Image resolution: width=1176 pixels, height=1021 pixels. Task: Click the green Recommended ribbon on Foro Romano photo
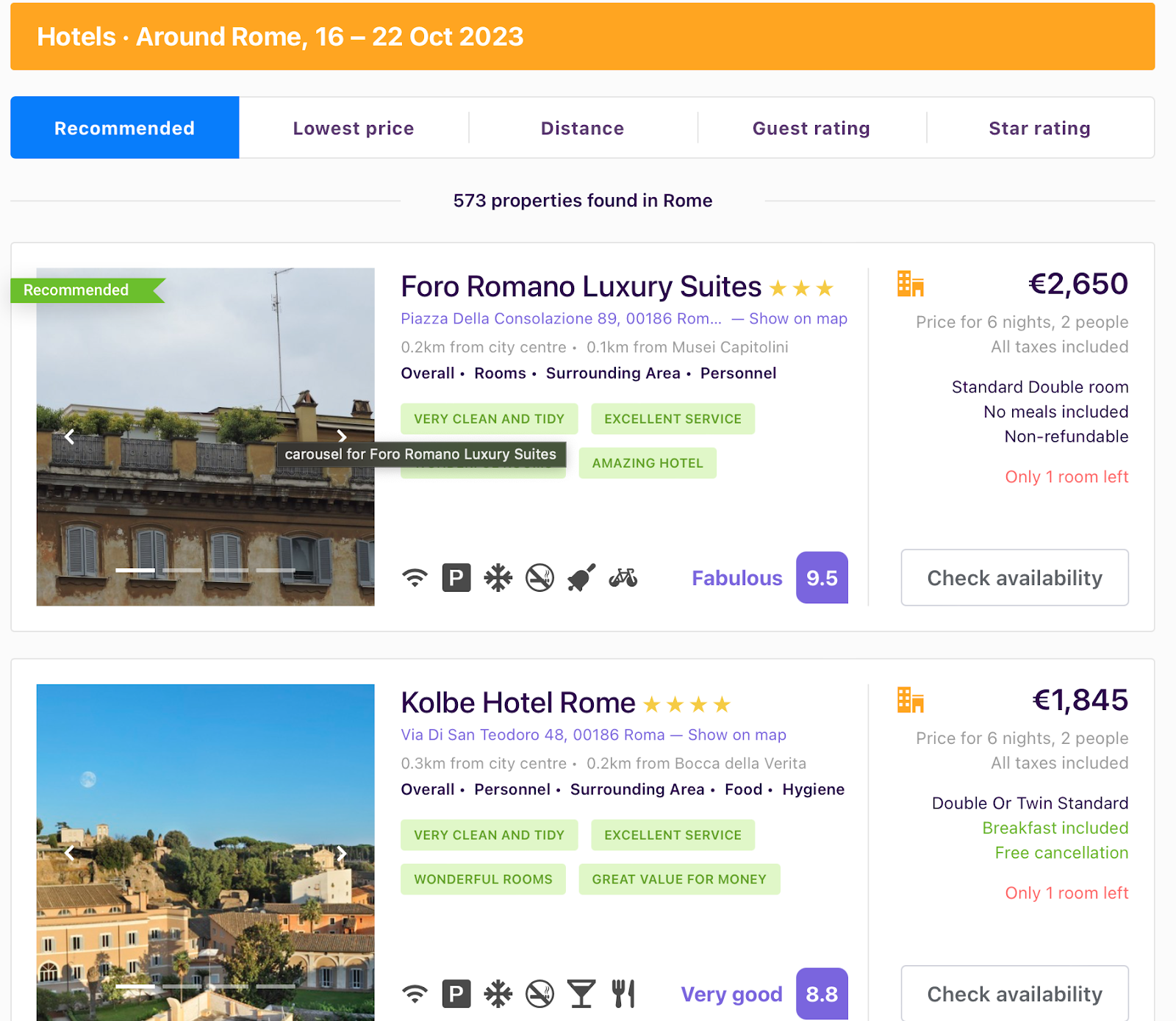[87, 290]
